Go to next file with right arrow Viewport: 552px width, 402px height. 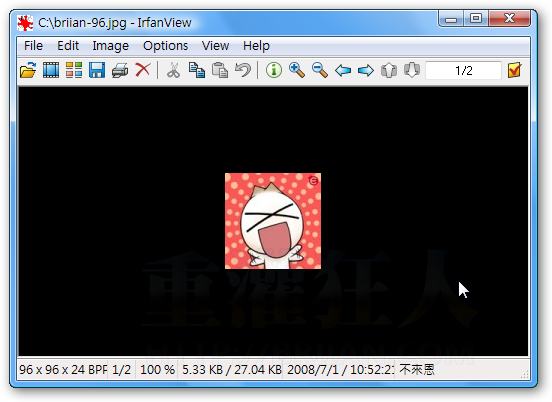point(366,70)
